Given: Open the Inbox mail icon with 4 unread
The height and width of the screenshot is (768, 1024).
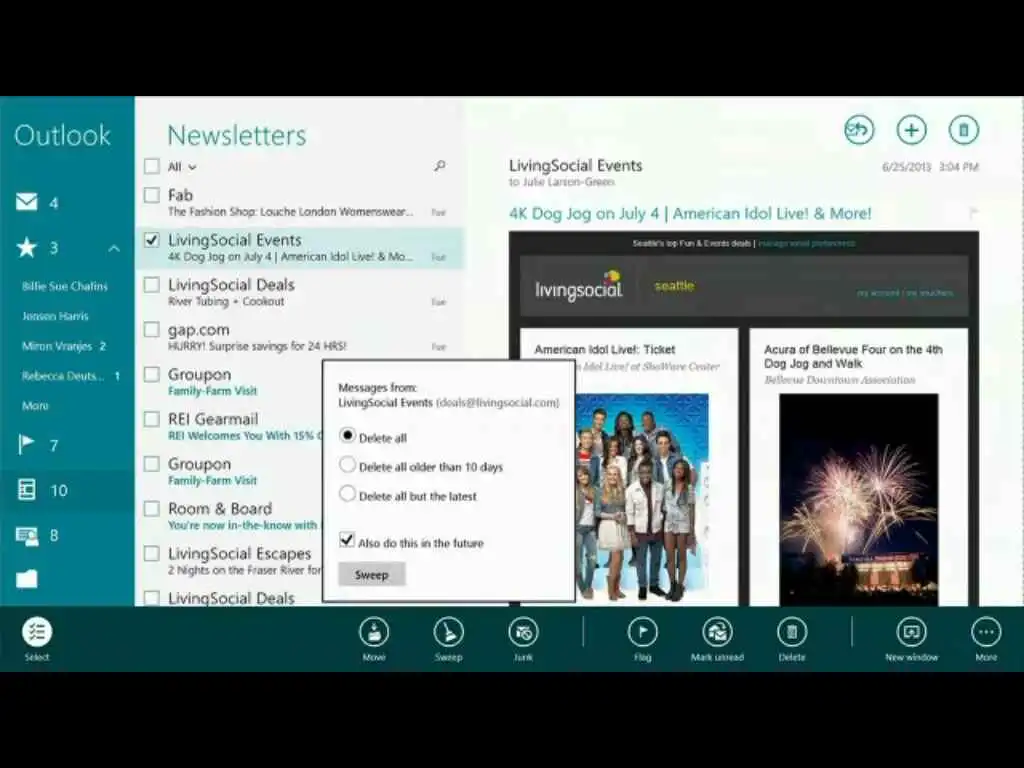Looking at the screenshot, I should 27,202.
